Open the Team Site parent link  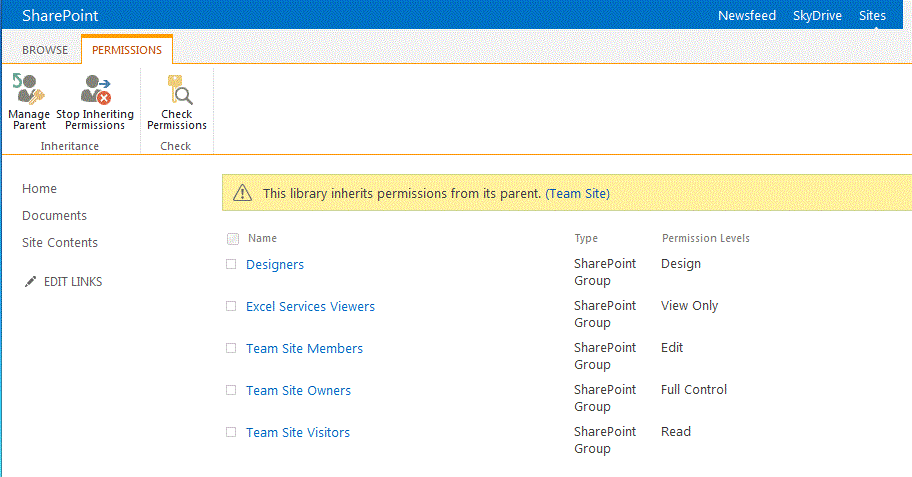(578, 194)
